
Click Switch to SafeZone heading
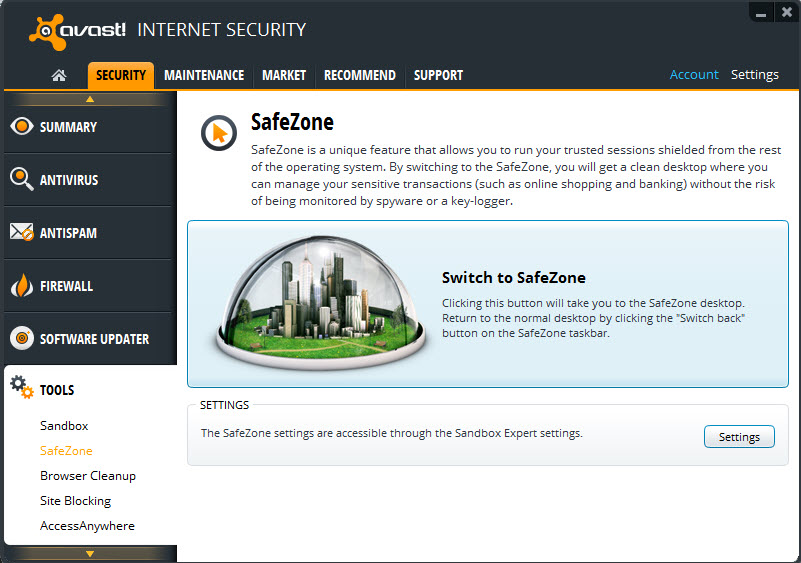513,277
